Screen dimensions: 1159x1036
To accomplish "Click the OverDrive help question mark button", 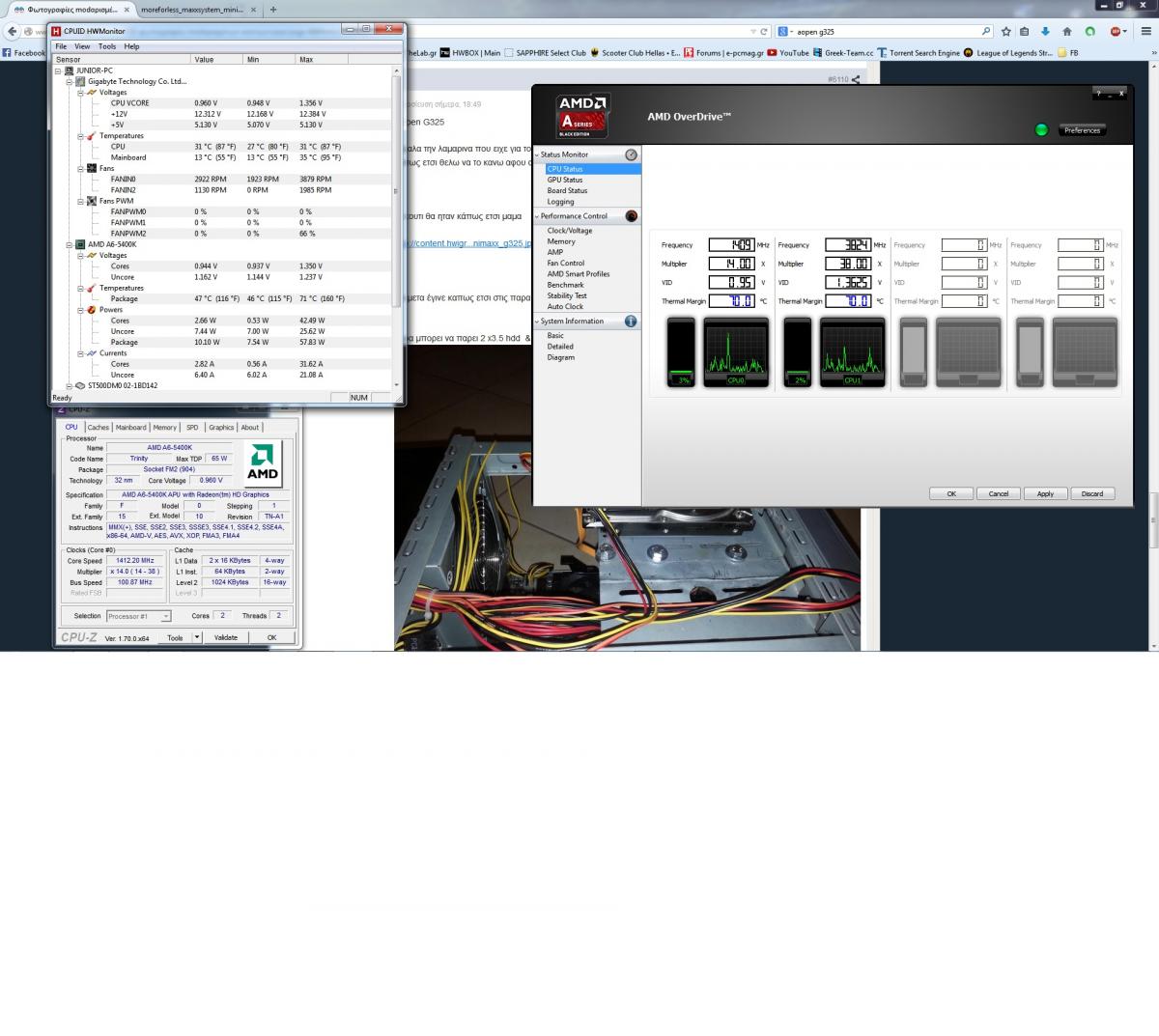I will tap(1099, 95).
